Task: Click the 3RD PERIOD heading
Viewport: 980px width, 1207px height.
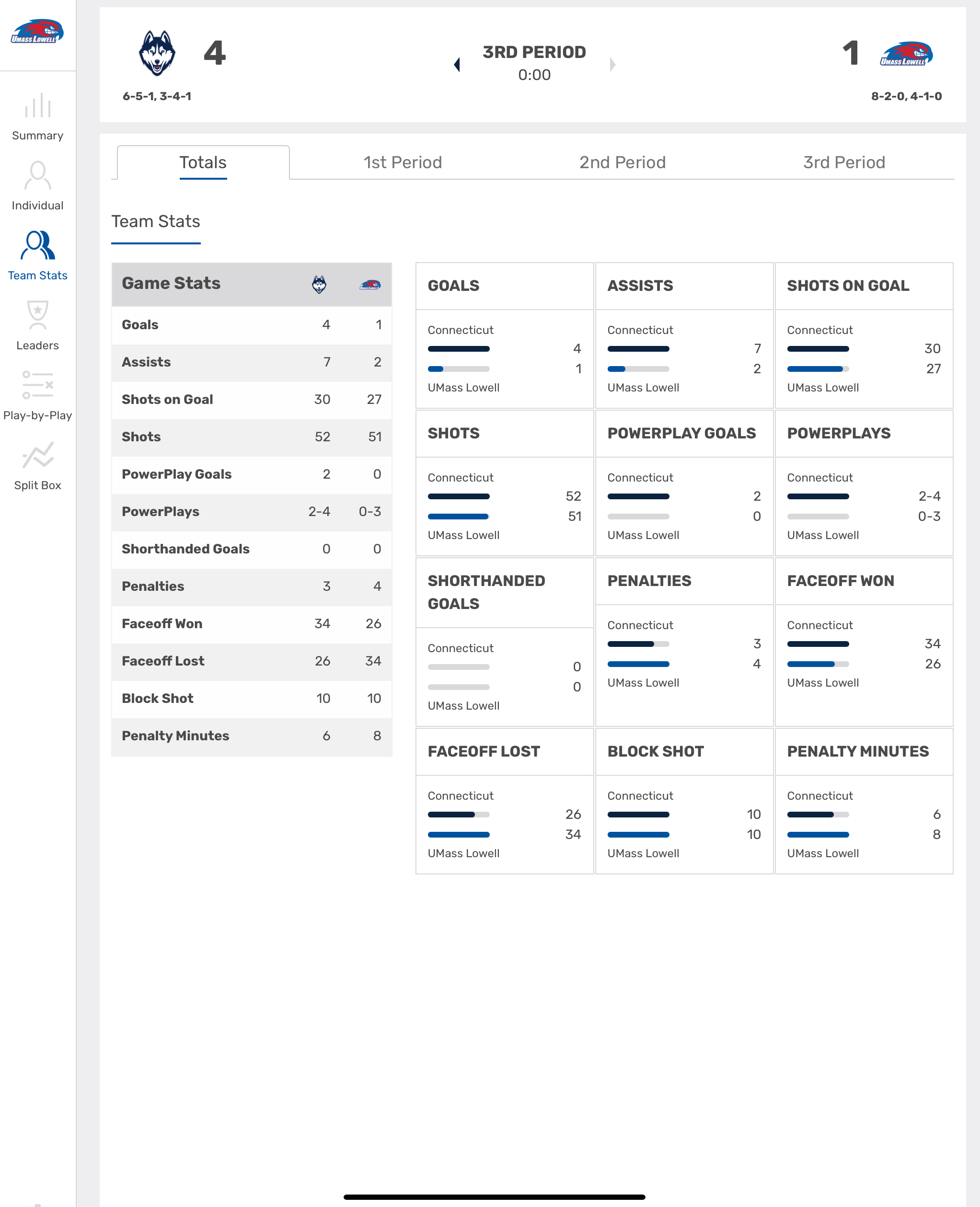Action: (534, 52)
